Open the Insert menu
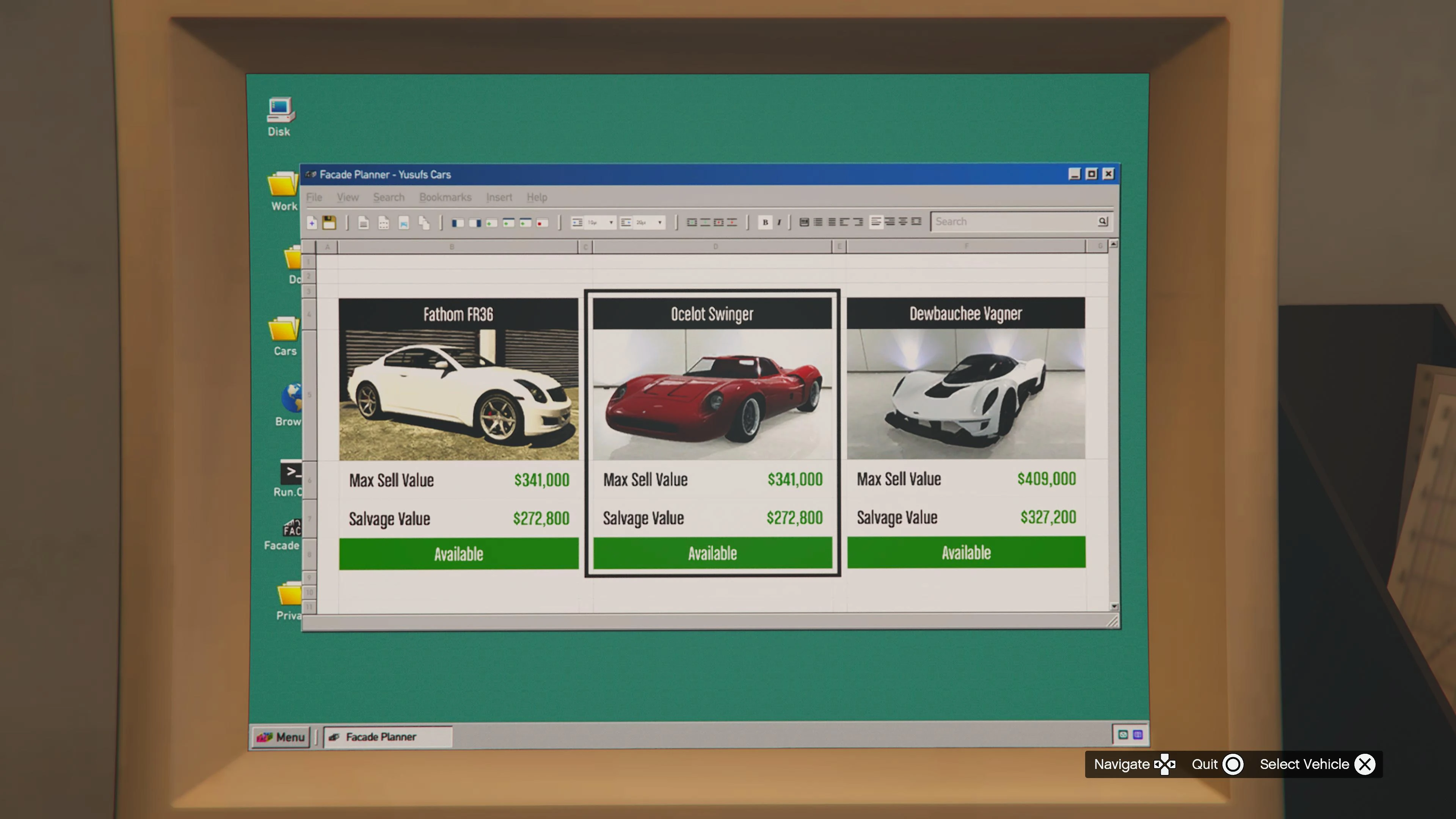Screen dimensions: 1456x819 pos(499,197)
